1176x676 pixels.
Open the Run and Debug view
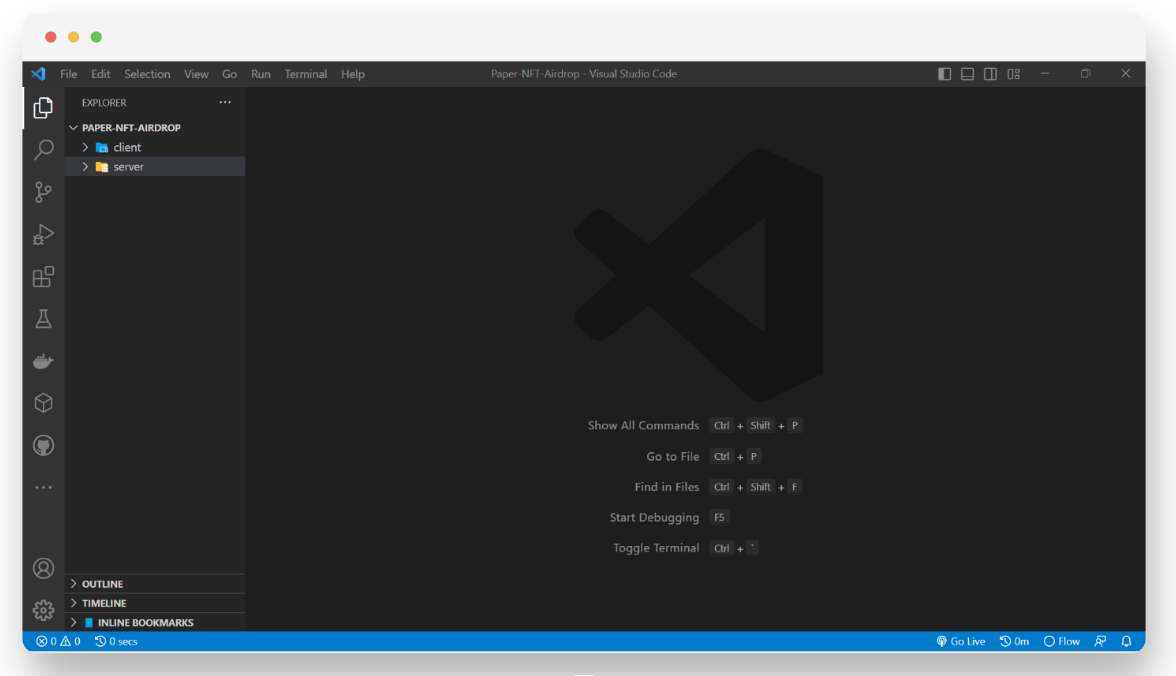44,235
